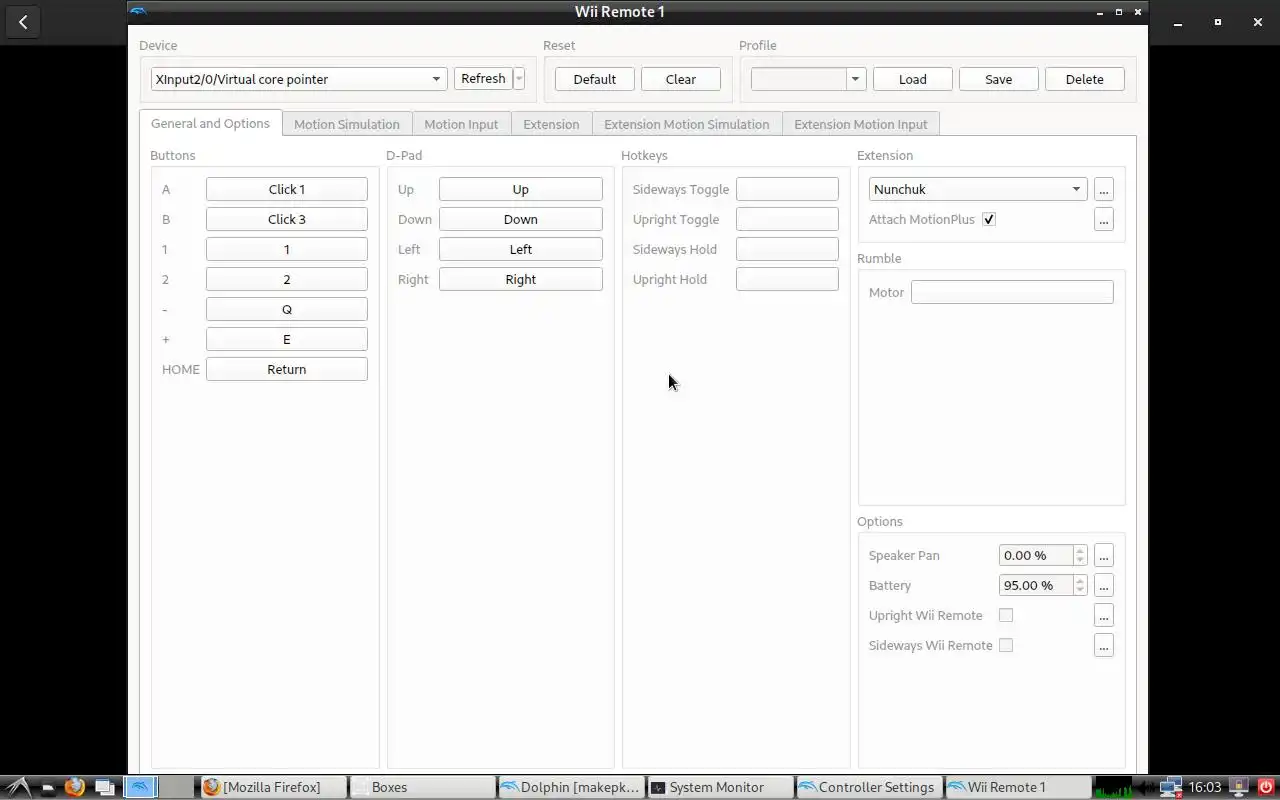
Task: Click the back arrow at top left
Action: coord(23,22)
